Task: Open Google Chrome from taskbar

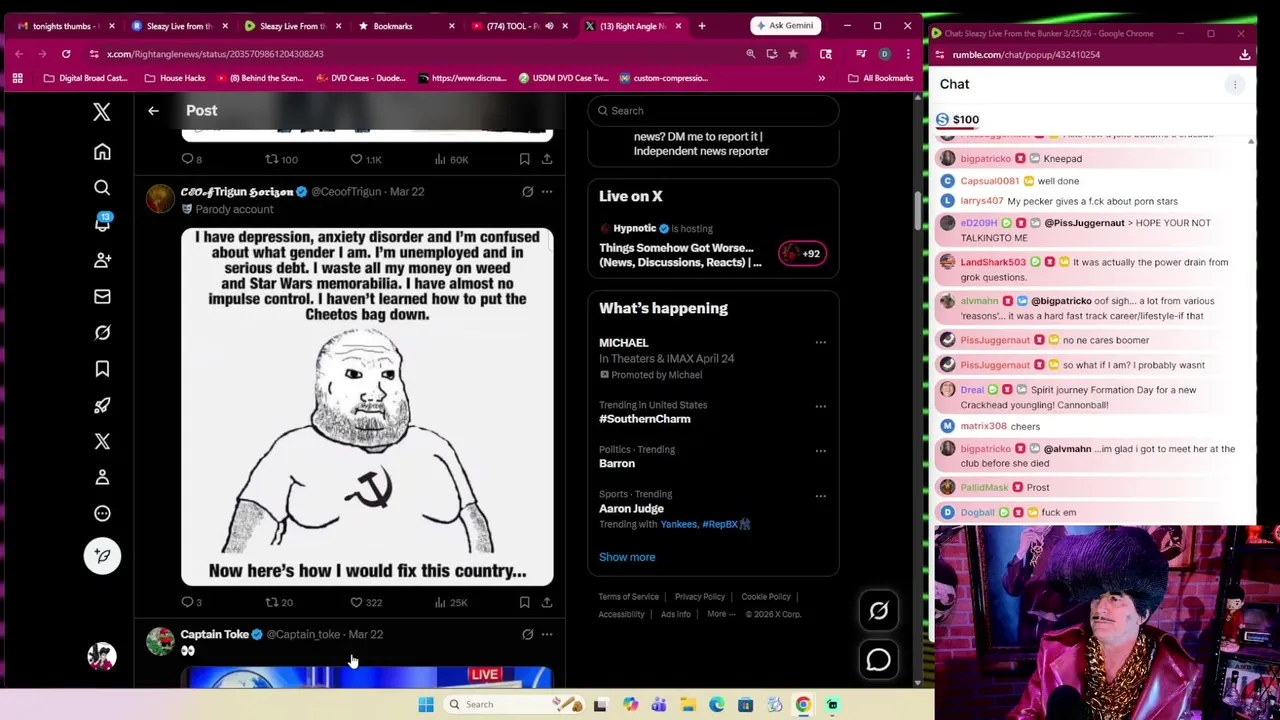Action: coord(803,705)
